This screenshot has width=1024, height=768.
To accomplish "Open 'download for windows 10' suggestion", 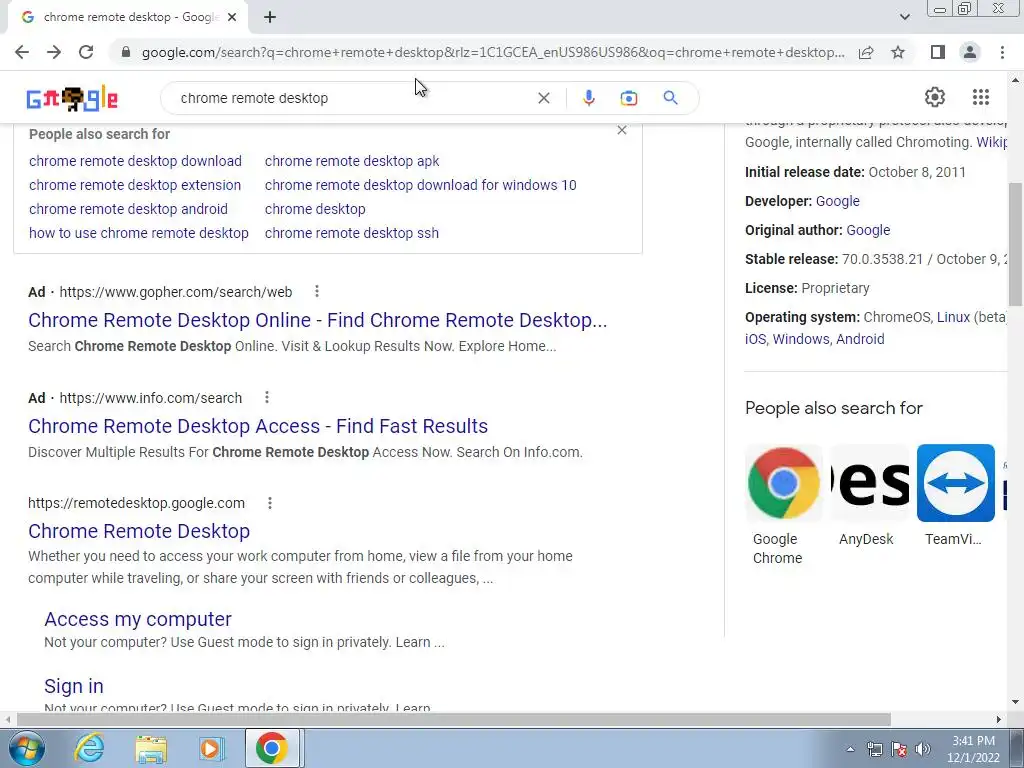I will tap(421, 185).
